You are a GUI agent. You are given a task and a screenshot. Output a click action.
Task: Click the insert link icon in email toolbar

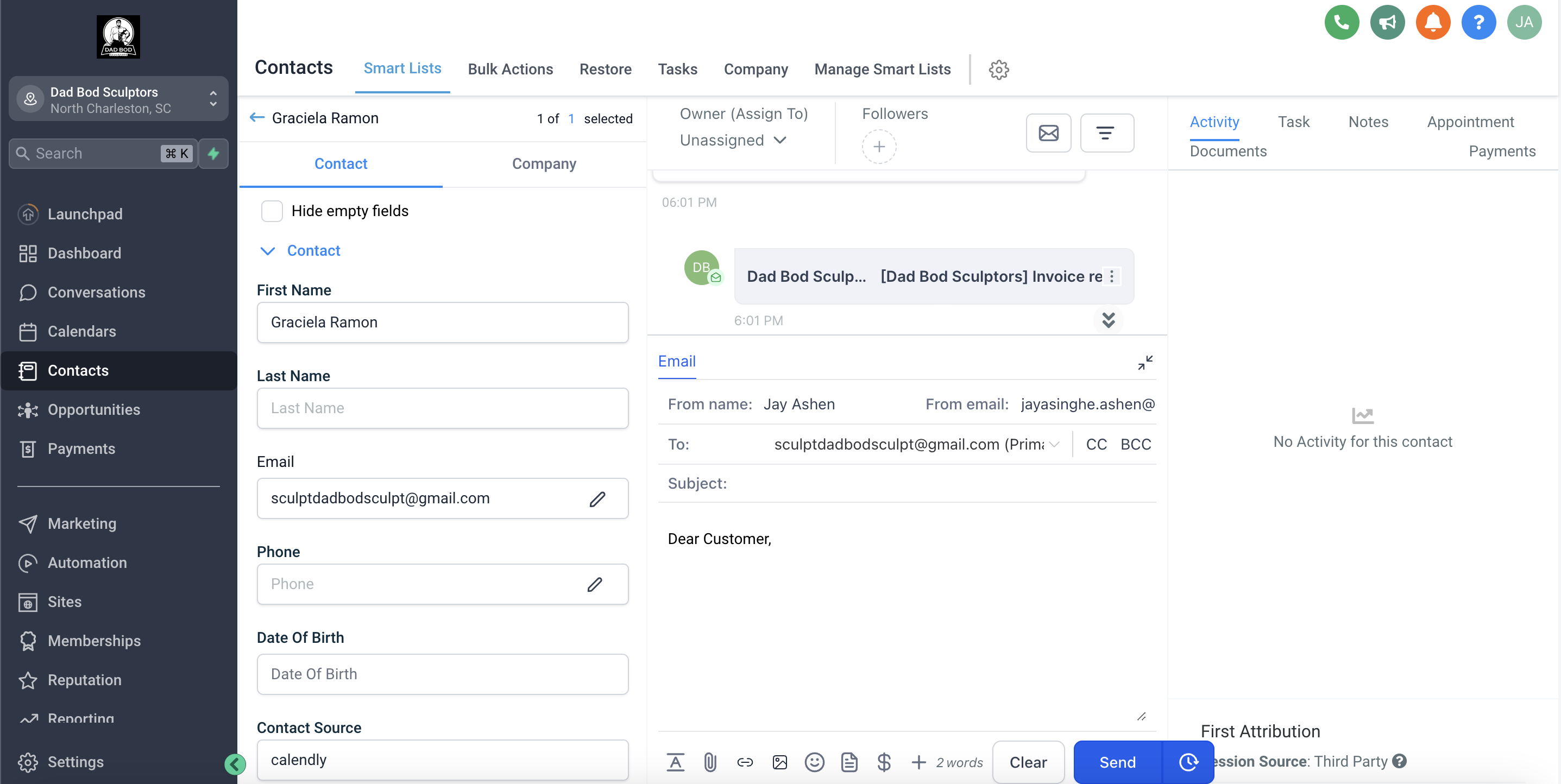[x=745, y=762]
